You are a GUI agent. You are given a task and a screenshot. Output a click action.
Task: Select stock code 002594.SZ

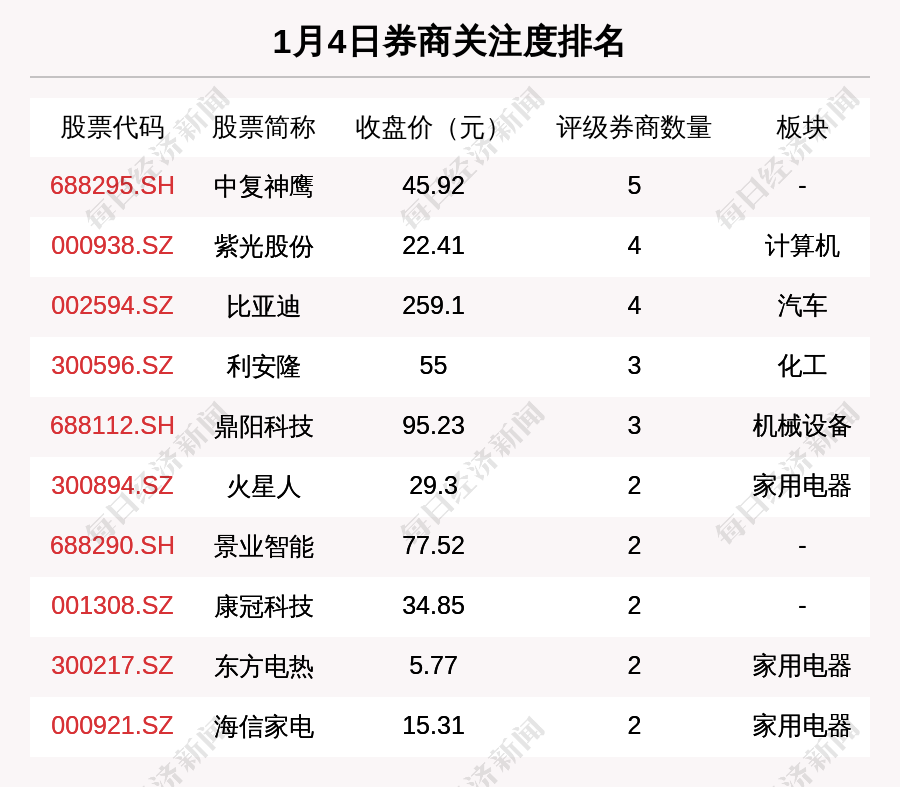tap(112, 305)
